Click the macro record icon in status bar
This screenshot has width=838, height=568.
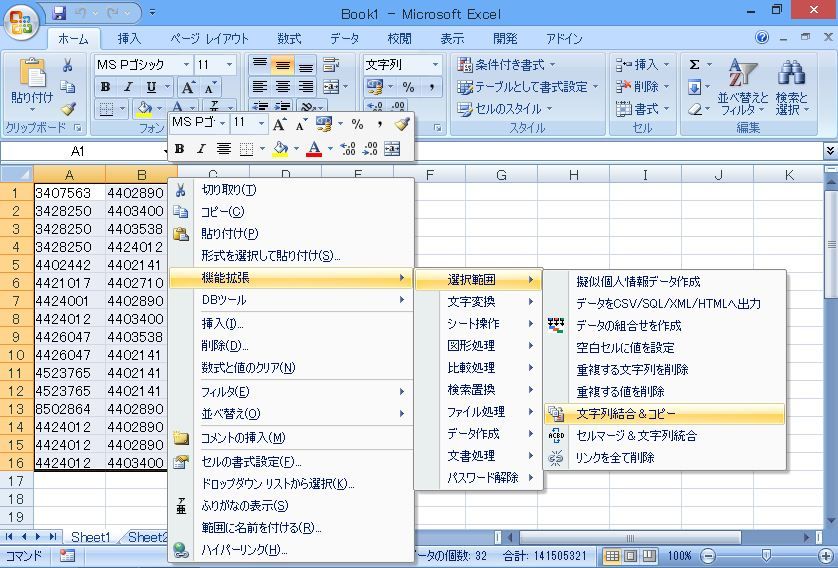coord(67,556)
